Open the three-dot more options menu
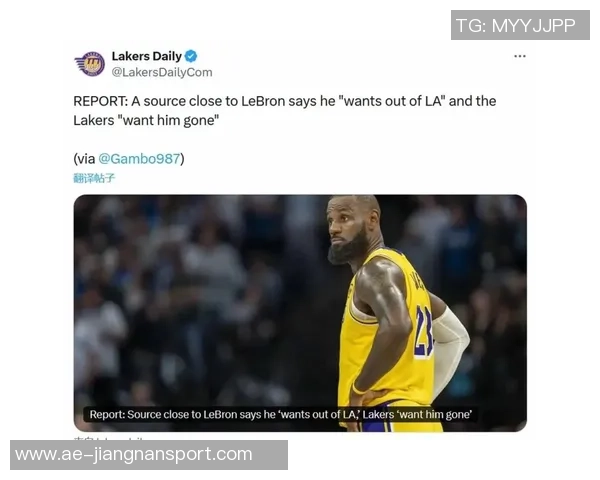This screenshot has width=600, height=480. pos(520,56)
